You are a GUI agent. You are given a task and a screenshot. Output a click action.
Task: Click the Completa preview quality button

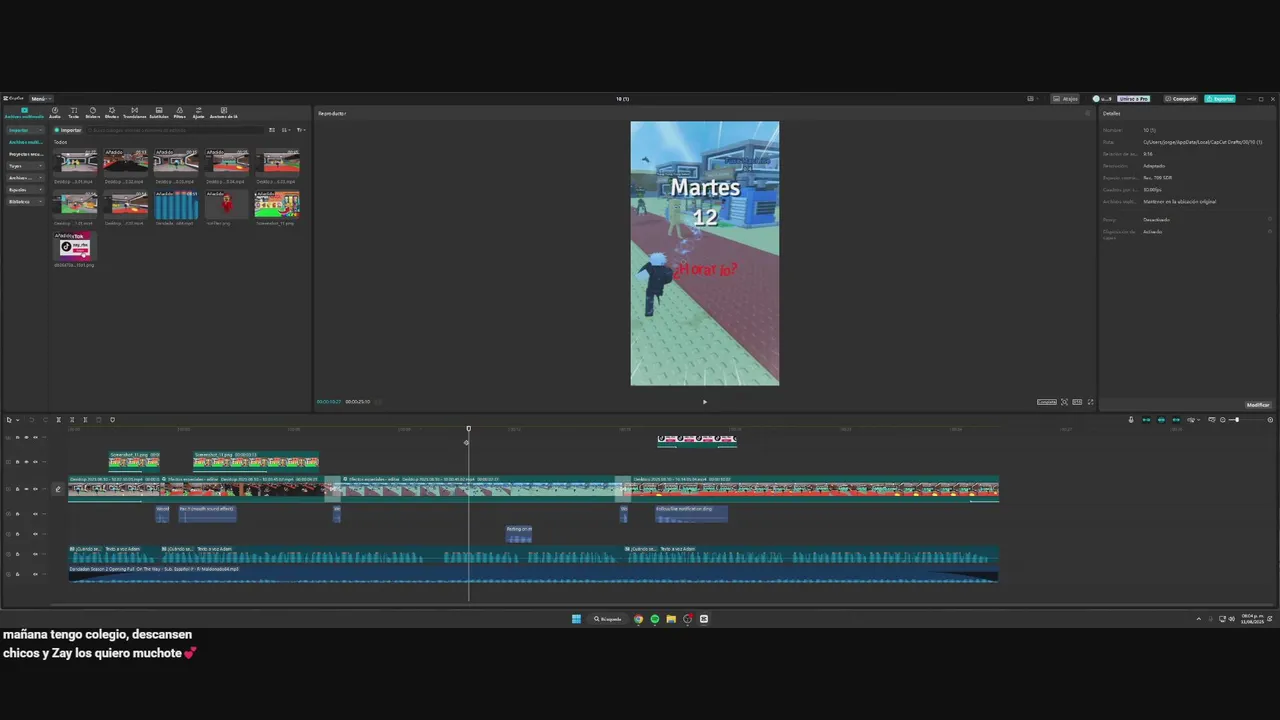click(x=1047, y=402)
